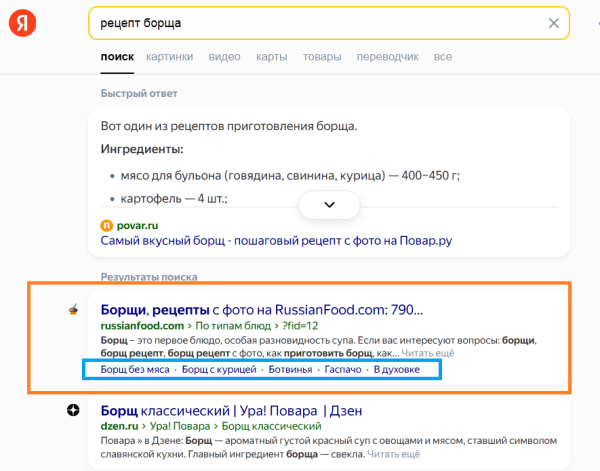The height and width of the screenshot is (471, 600).
Task: Open the Ура! Повара breadcrumb link
Action: [x=179, y=426]
